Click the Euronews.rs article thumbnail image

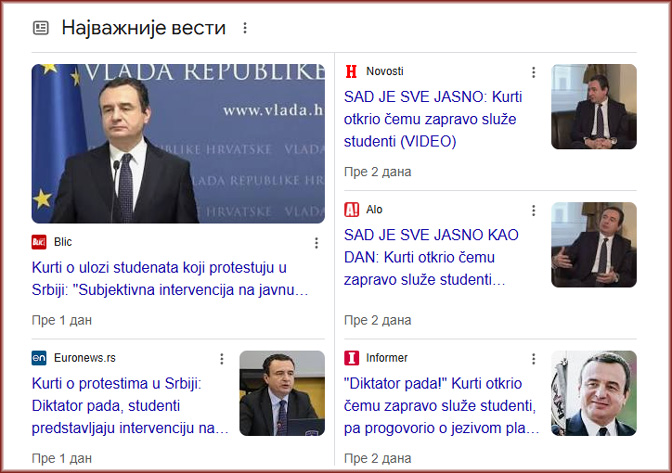point(282,393)
